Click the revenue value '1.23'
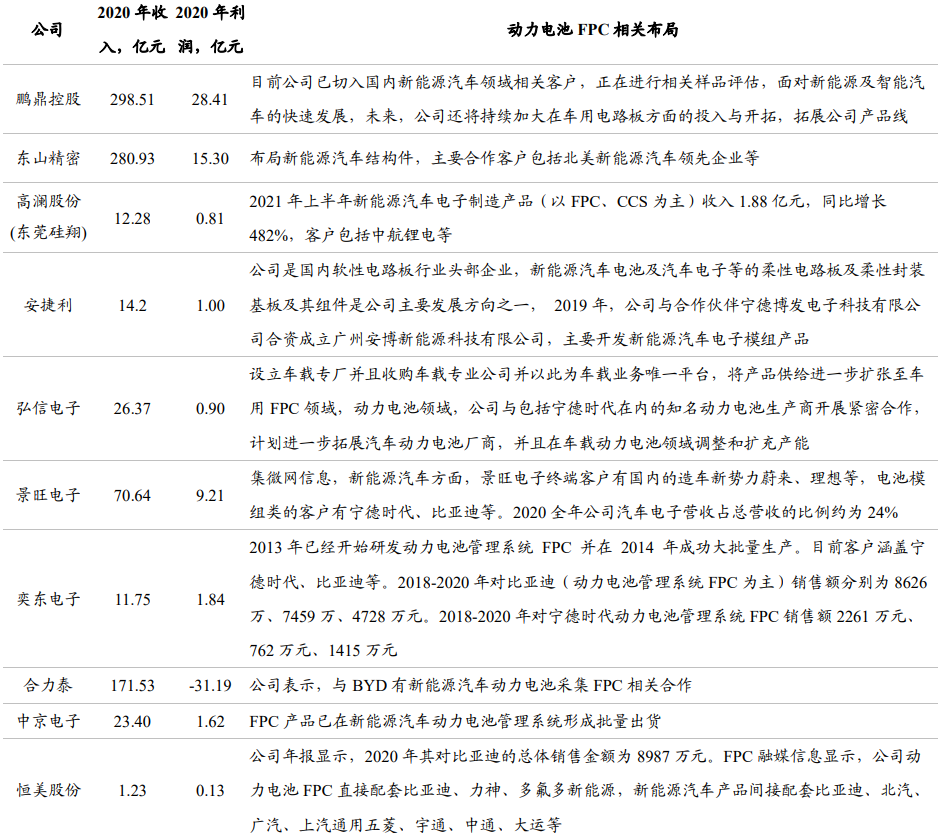941x839 pixels. [132, 790]
